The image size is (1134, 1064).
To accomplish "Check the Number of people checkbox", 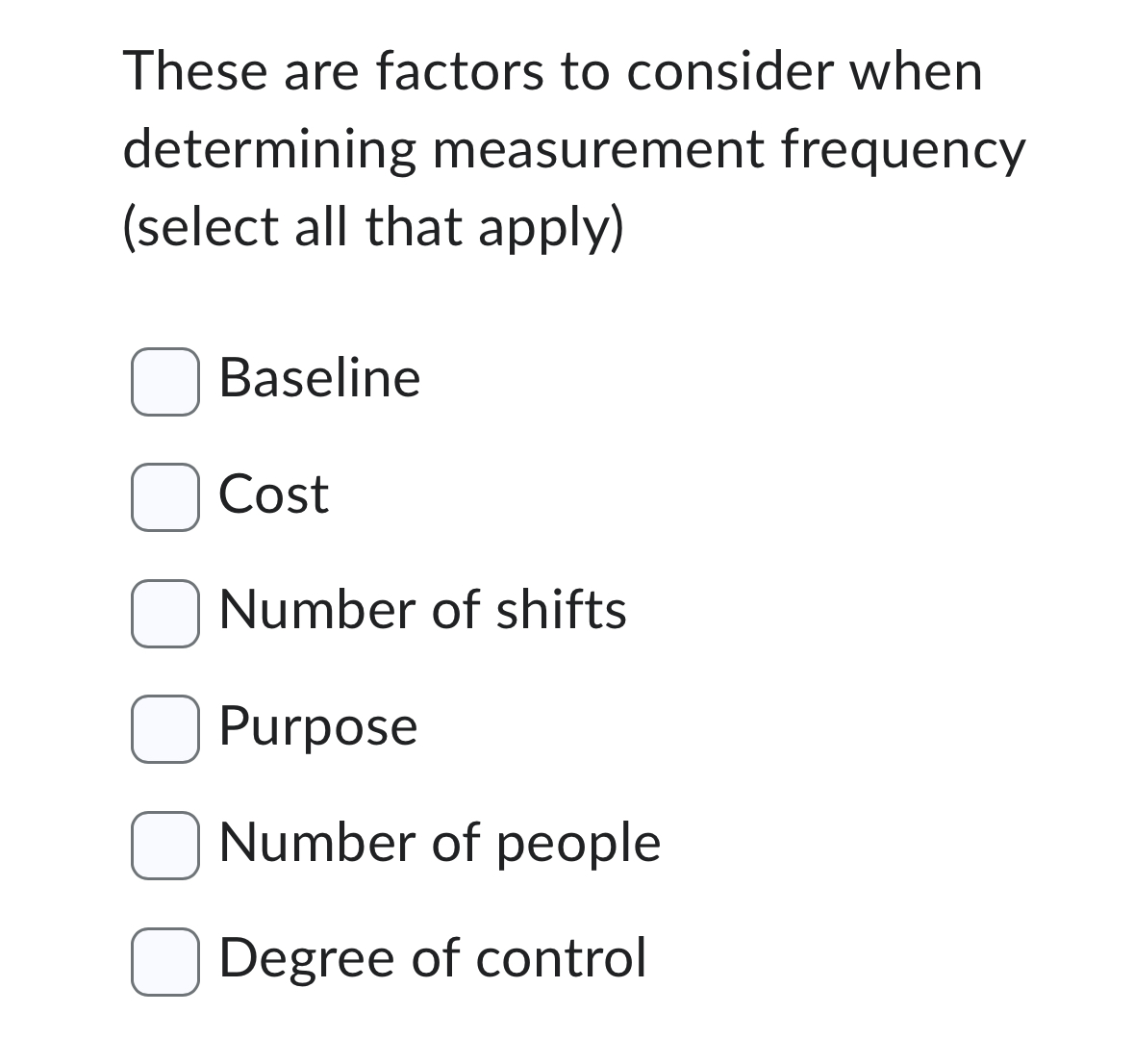I will (x=165, y=845).
